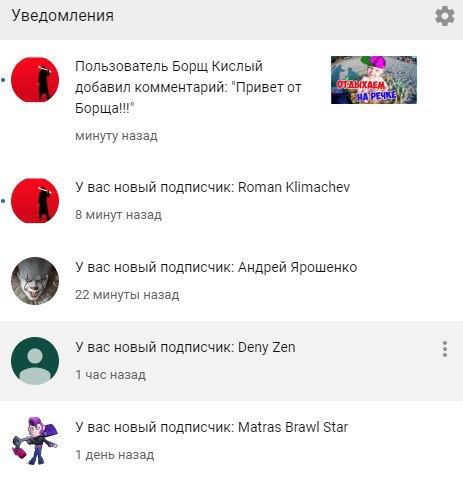
Task: Click default green profile avatar for Deny Zen
Action: click(x=35, y=361)
